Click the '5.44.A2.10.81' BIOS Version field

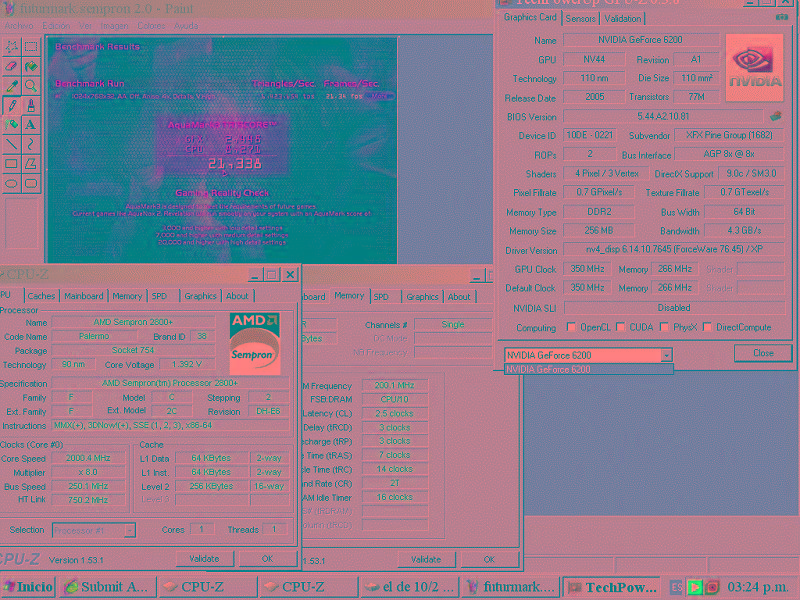pyautogui.click(x=663, y=116)
